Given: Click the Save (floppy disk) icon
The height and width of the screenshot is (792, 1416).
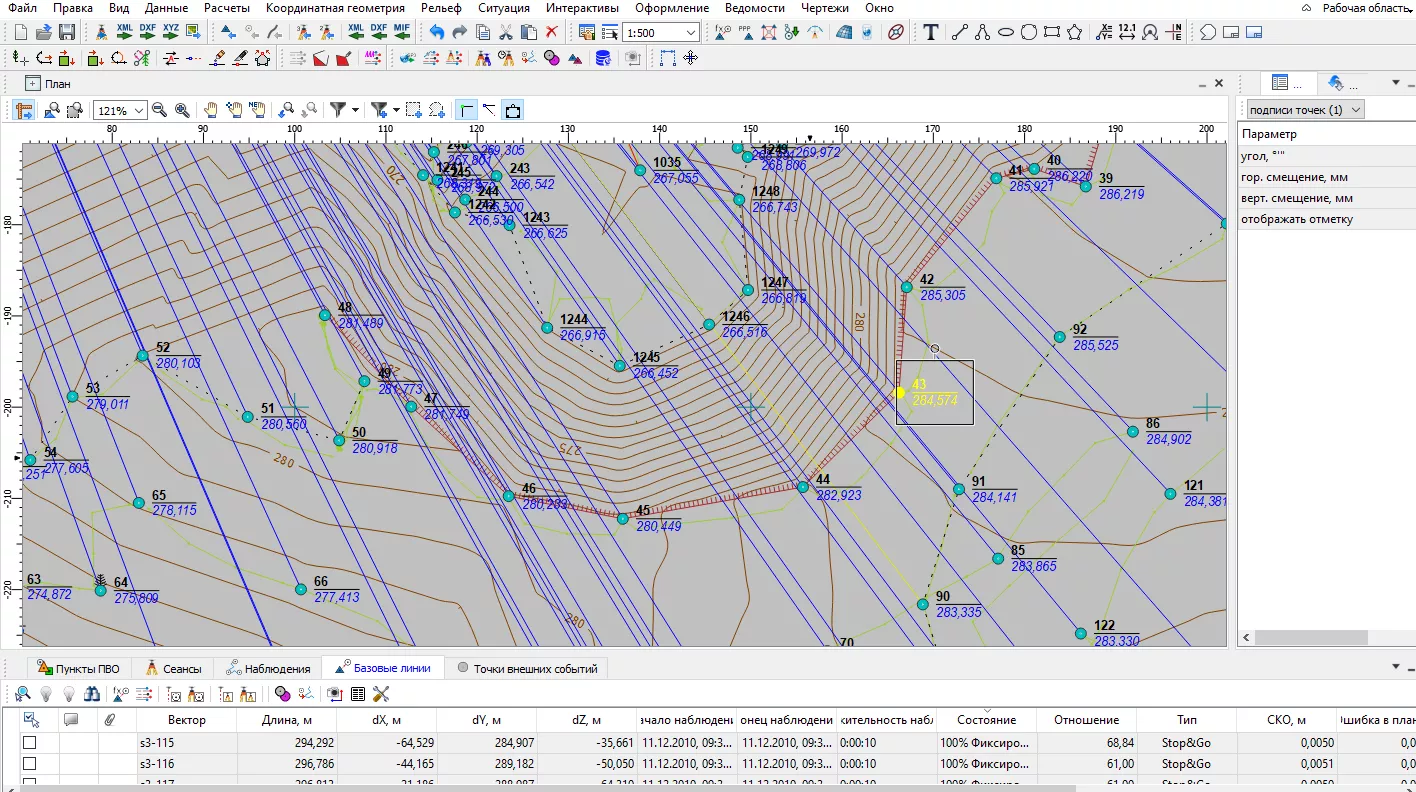Looking at the screenshot, I should click(68, 33).
